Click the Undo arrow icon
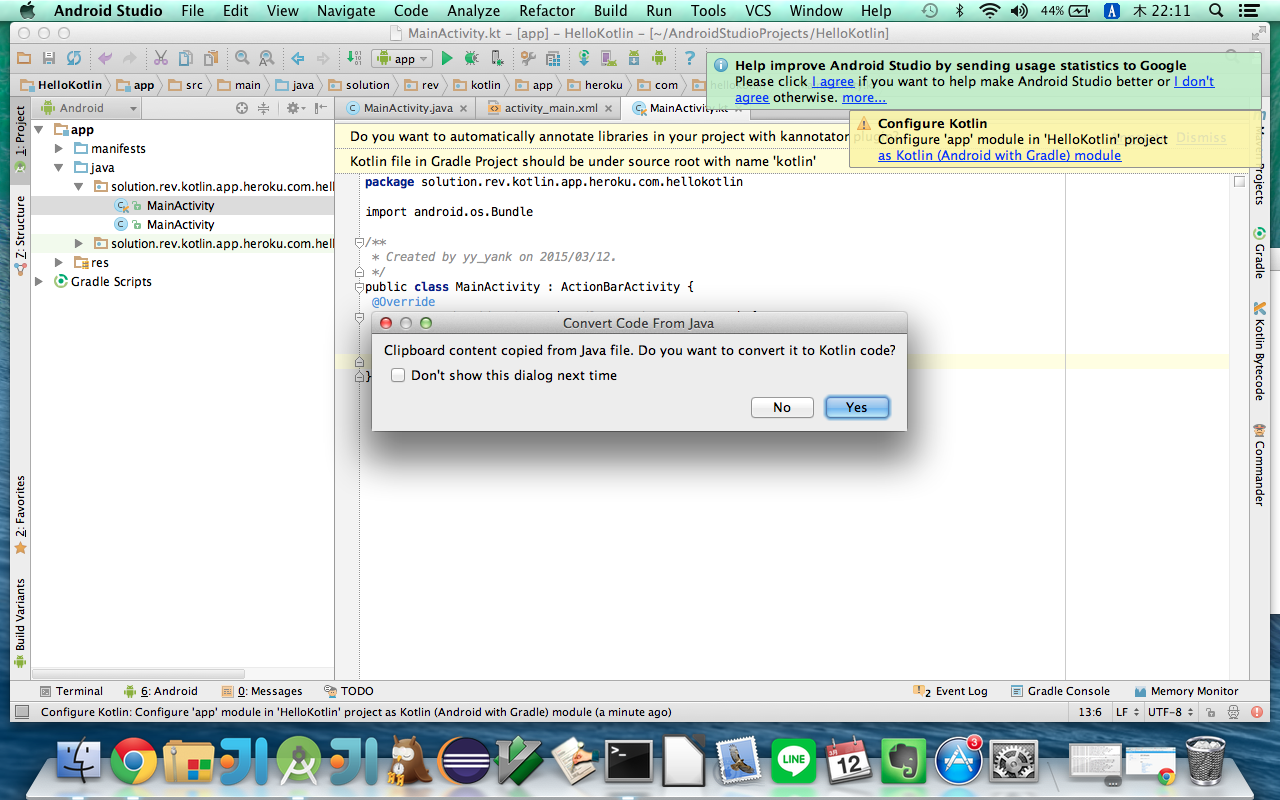This screenshot has width=1280, height=800. point(104,59)
